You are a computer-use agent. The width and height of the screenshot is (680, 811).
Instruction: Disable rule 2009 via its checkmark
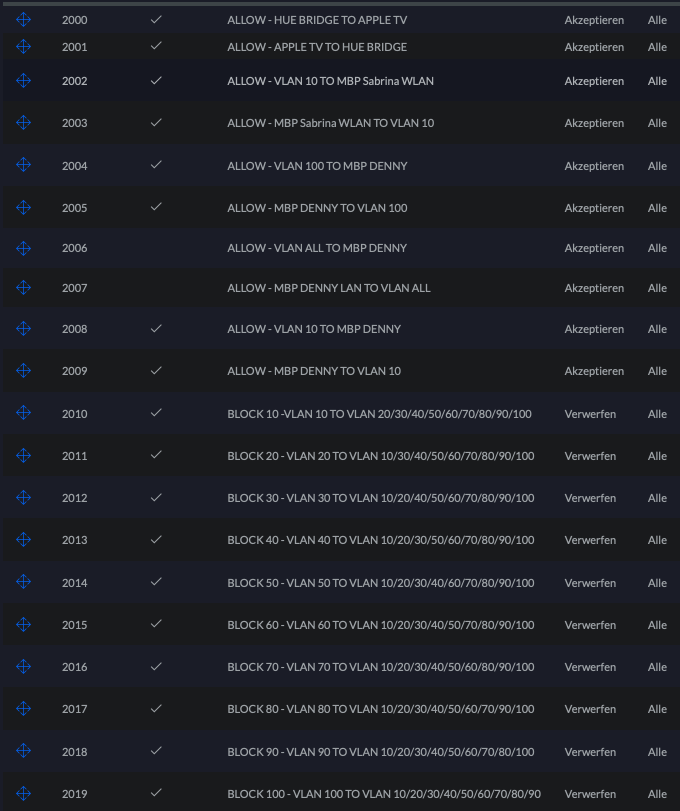156,371
